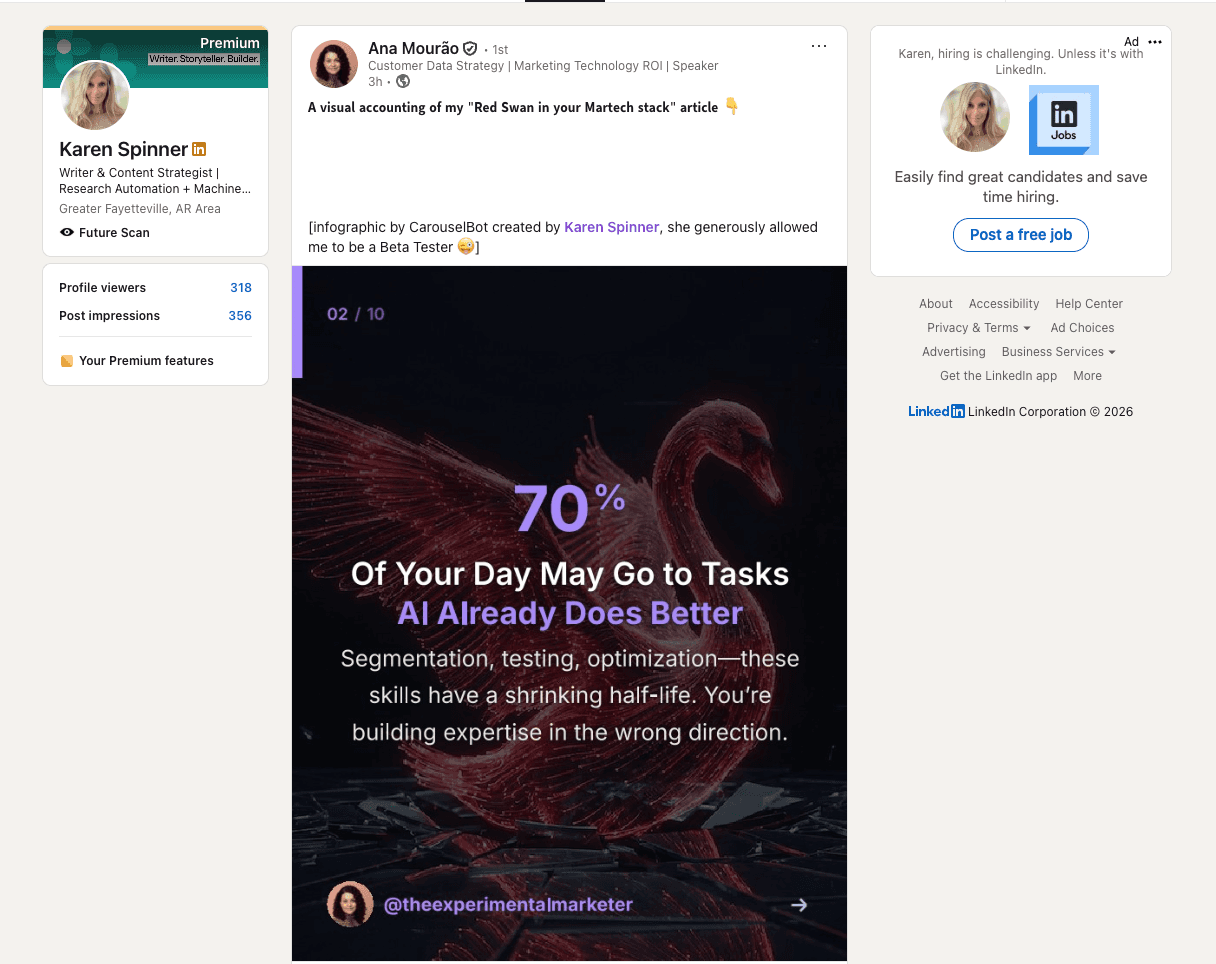Open the Accessibility footer link
The height and width of the screenshot is (964, 1216).
[1003, 304]
